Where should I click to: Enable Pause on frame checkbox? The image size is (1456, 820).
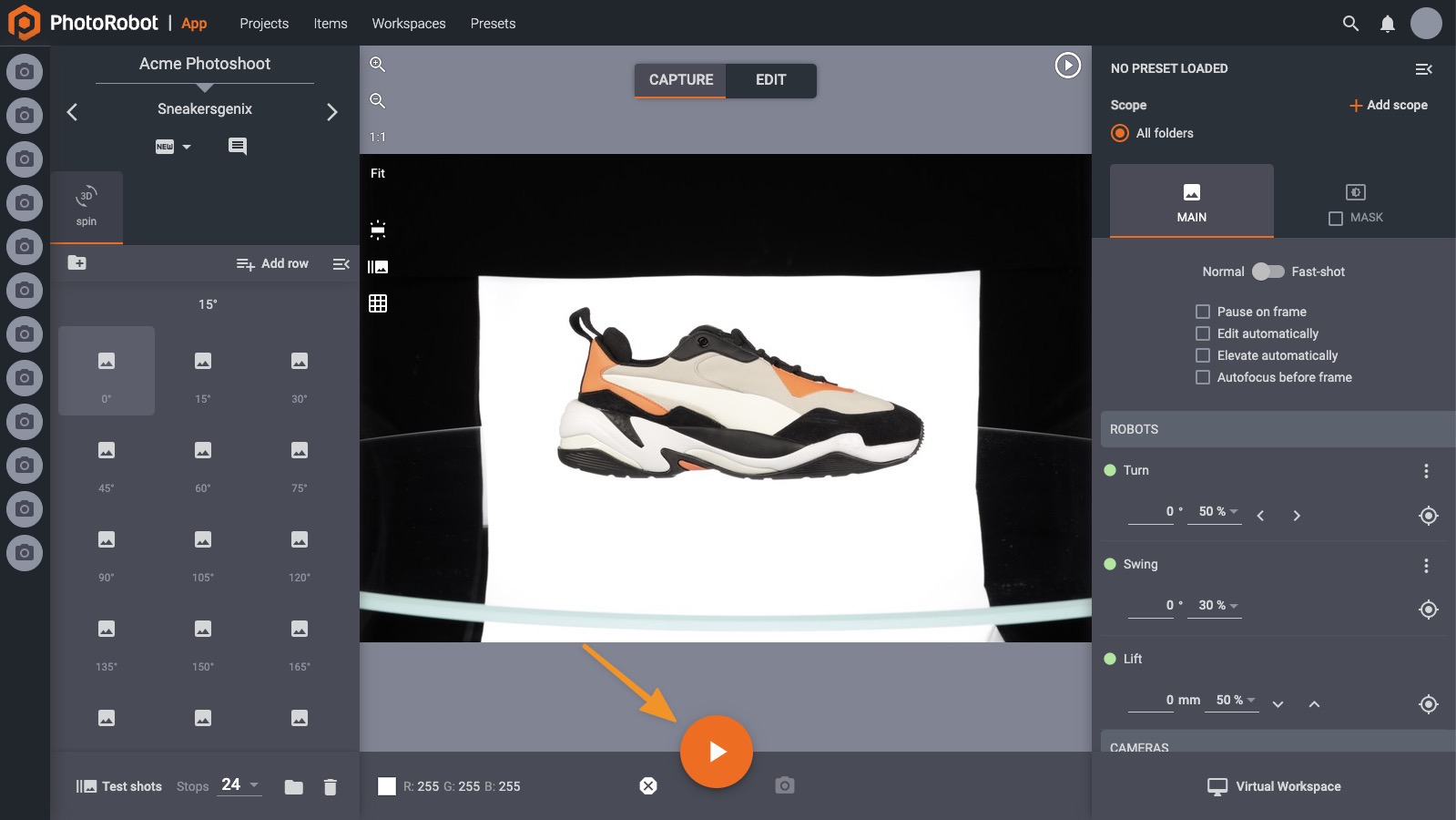(1203, 312)
